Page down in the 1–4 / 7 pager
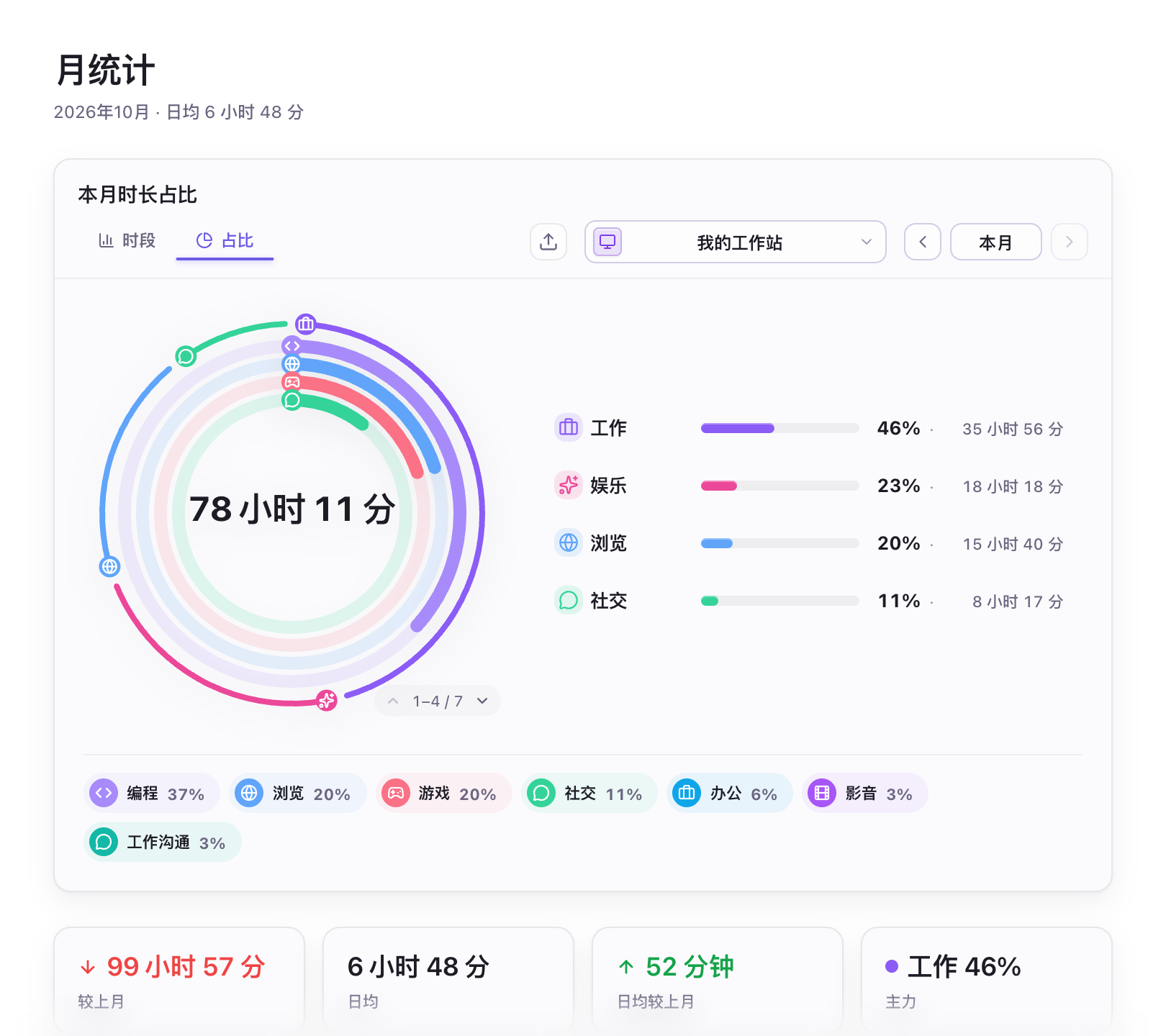The image size is (1166, 1036). tap(482, 701)
